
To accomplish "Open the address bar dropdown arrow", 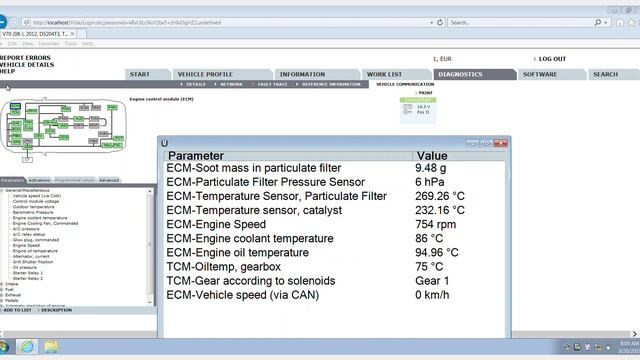I will [431, 23].
